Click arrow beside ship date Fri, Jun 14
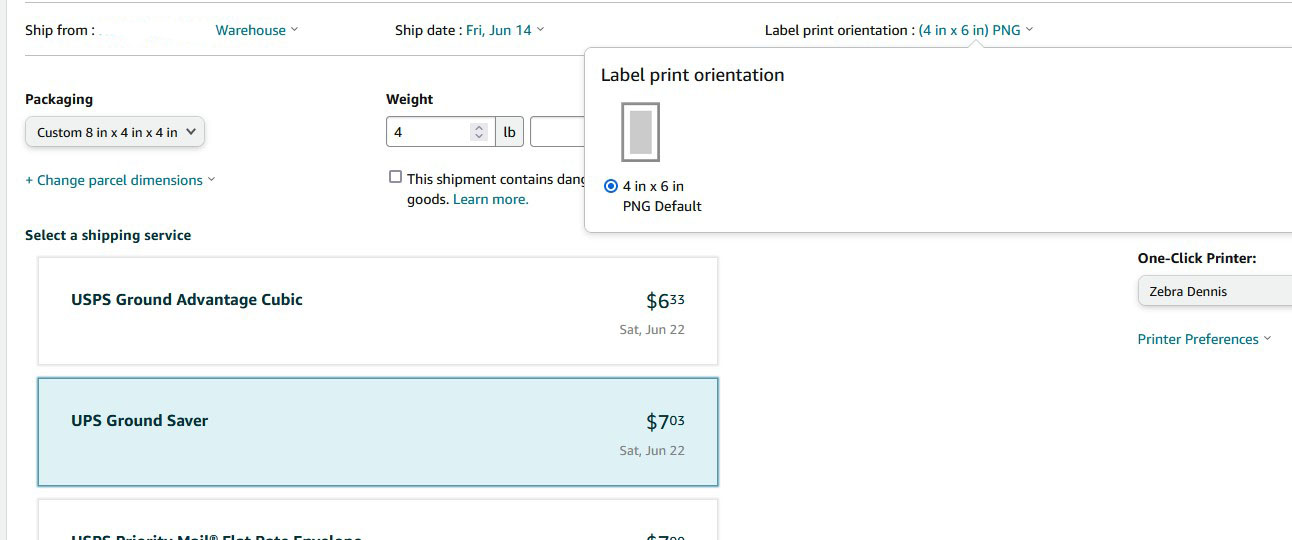This screenshot has height=540, width=1292. pos(540,30)
